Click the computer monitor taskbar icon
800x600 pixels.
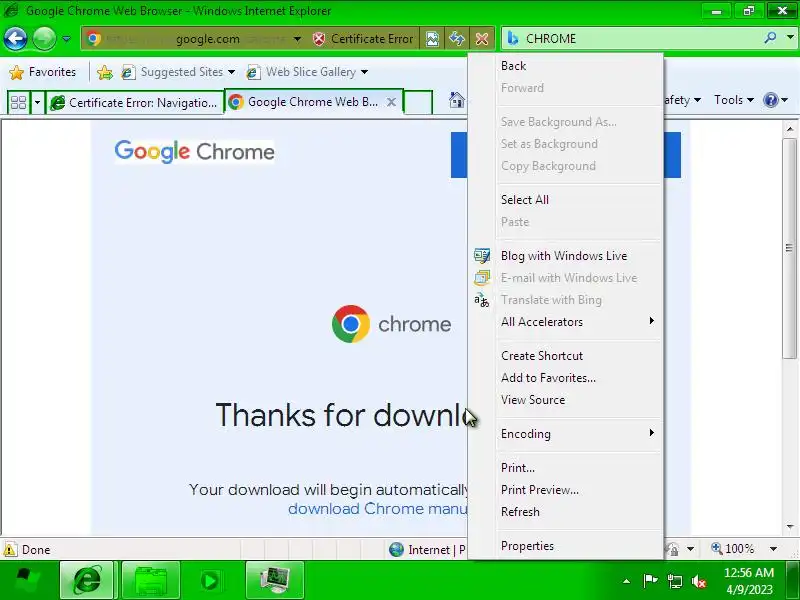pos(274,580)
